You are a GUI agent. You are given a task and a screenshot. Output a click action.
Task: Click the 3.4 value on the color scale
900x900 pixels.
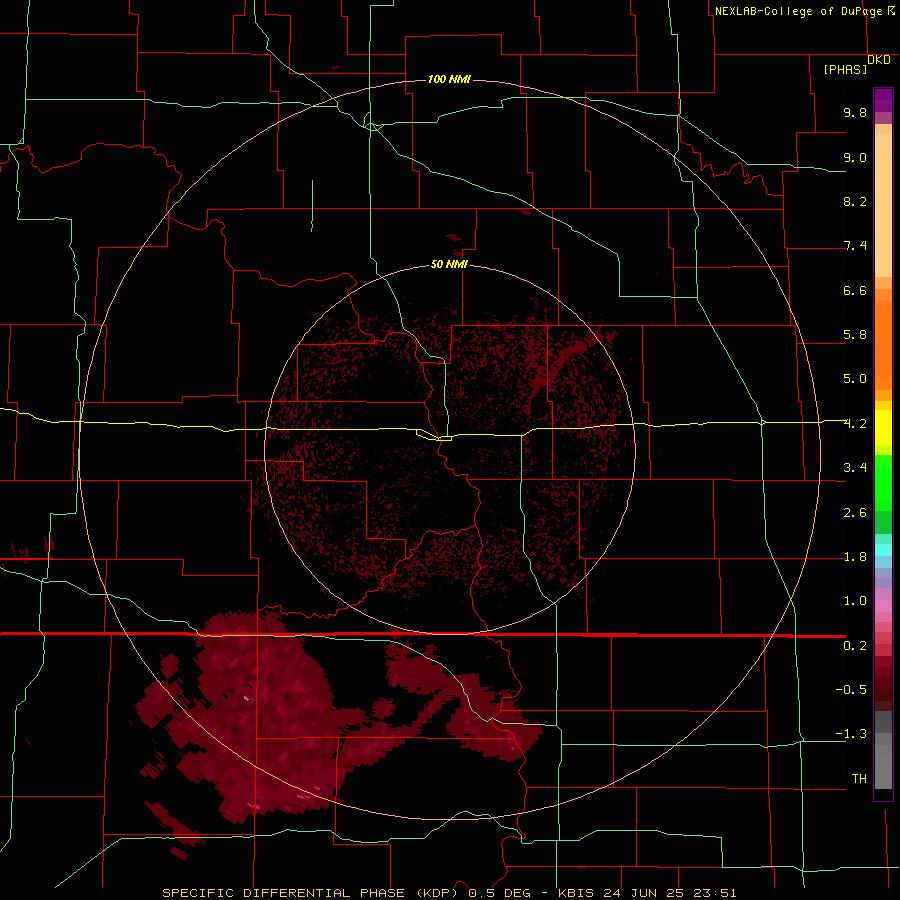click(x=855, y=468)
